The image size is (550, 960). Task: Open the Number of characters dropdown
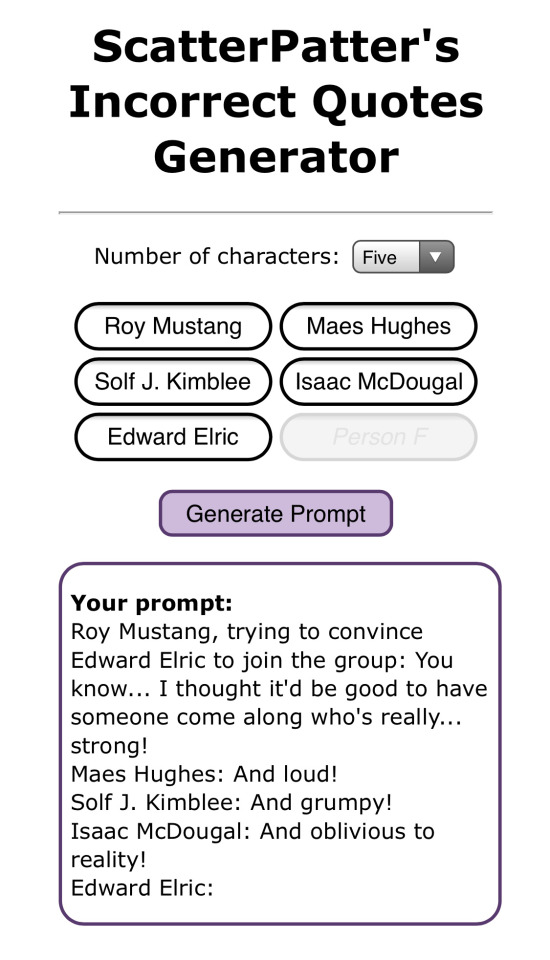(x=403, y=257)
